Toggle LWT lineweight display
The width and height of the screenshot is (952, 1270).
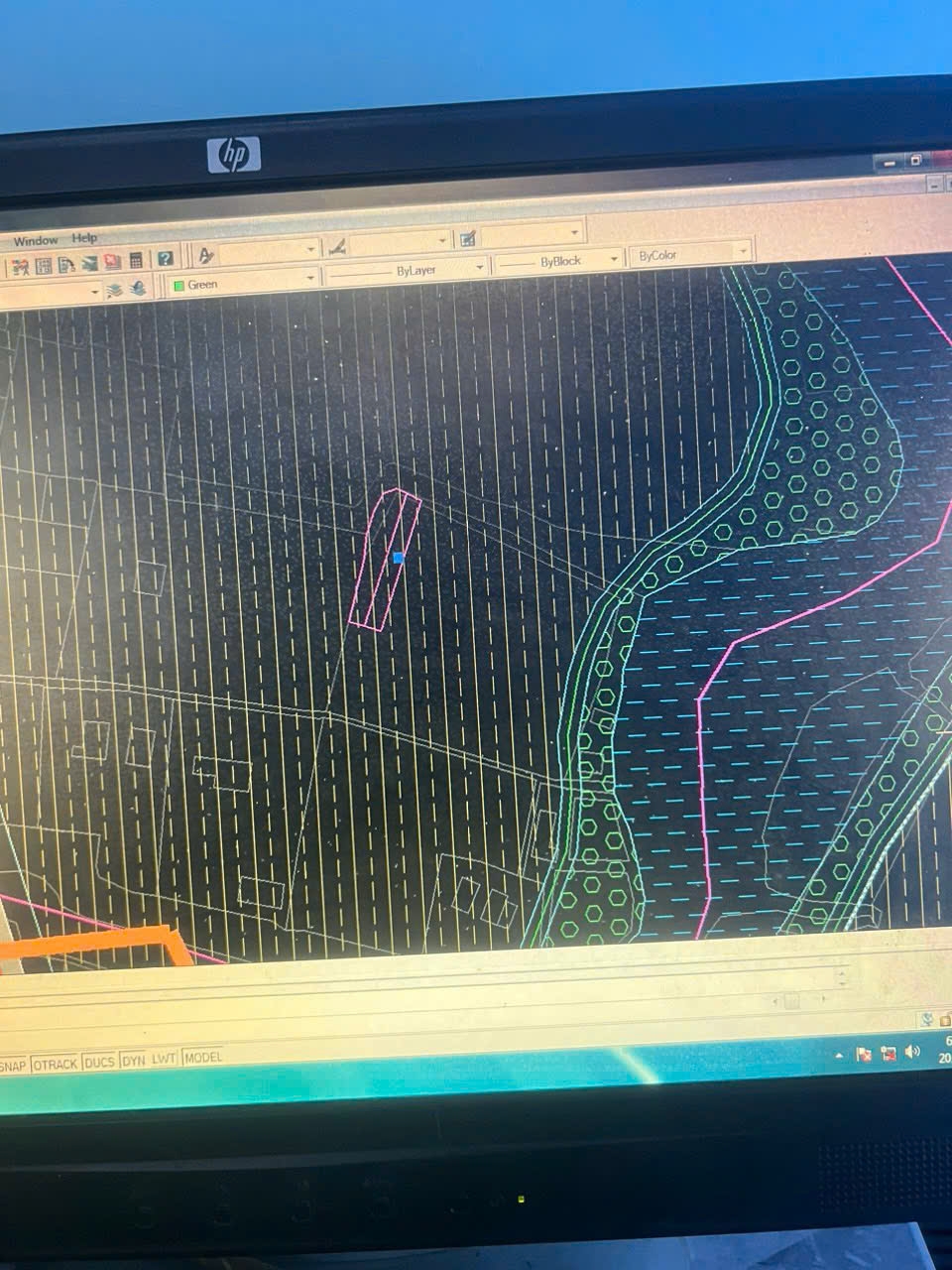(x=164, y=1059)
